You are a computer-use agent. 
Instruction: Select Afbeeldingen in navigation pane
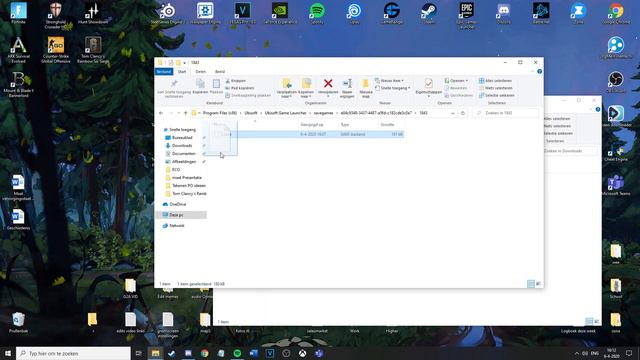click(184, 162)
